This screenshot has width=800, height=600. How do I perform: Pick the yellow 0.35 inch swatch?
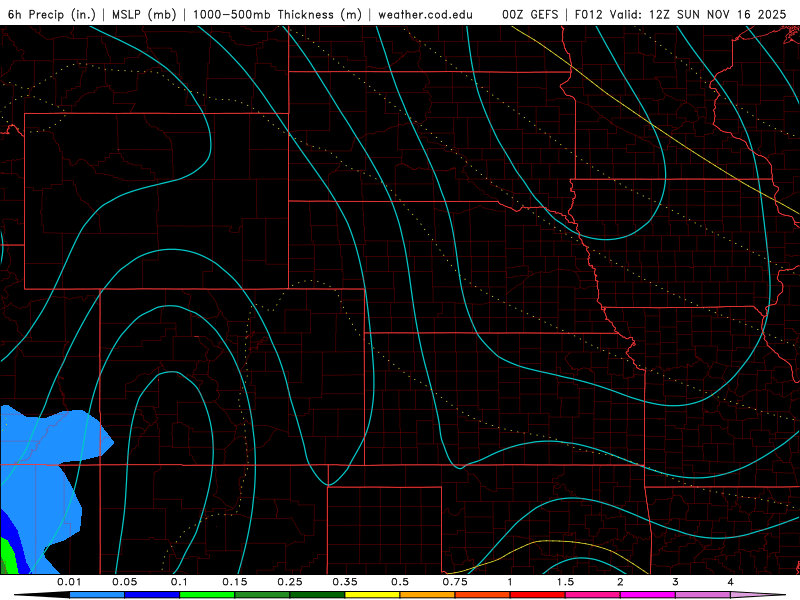(x=372, y=595)
